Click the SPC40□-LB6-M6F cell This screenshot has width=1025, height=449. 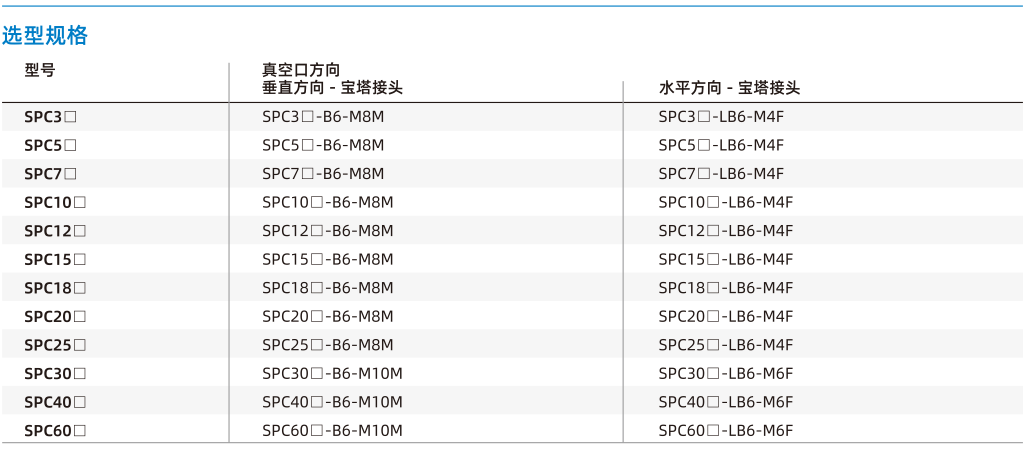pyautogui.click(x=726, y=402)
